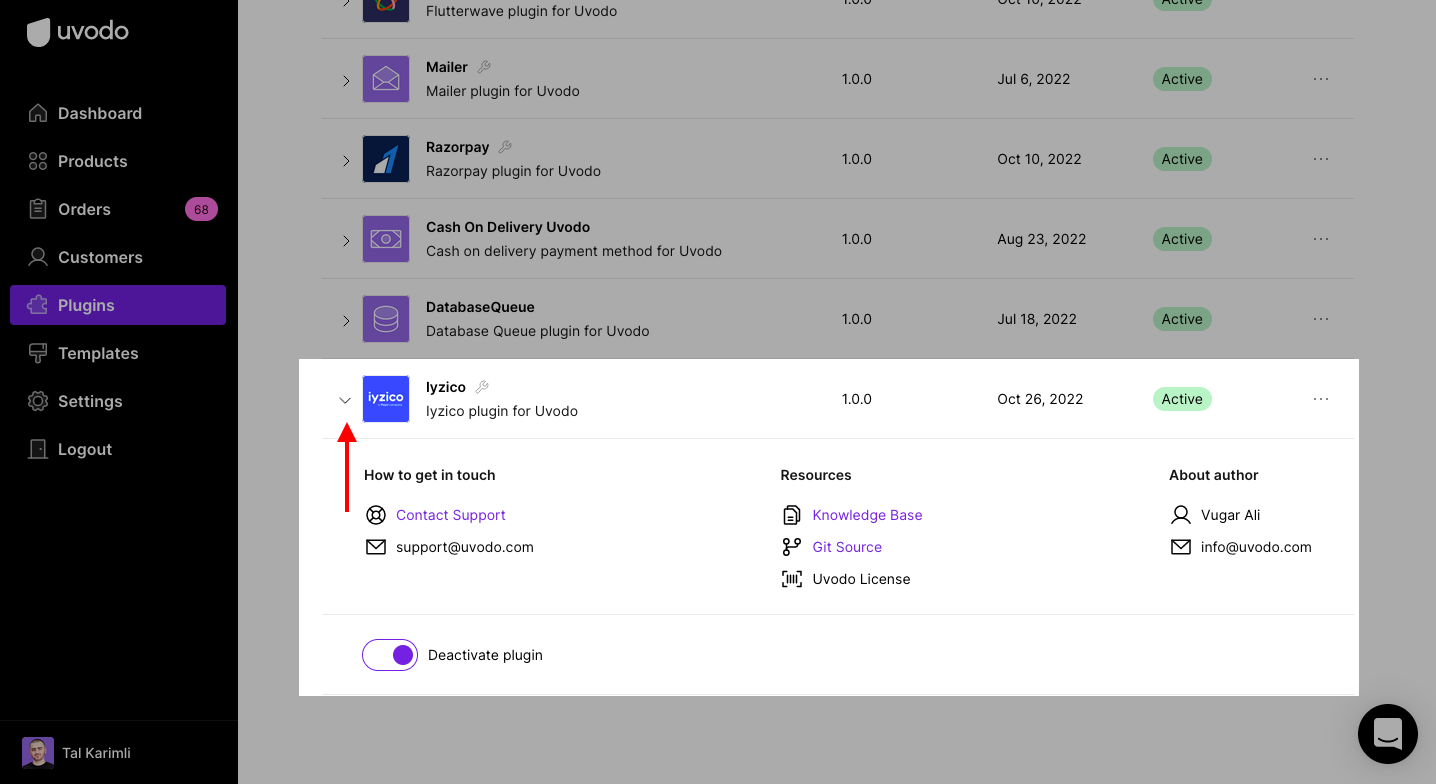Expand the Mailer plugin row
This screenshot has width=1436, height=784.
346,80
